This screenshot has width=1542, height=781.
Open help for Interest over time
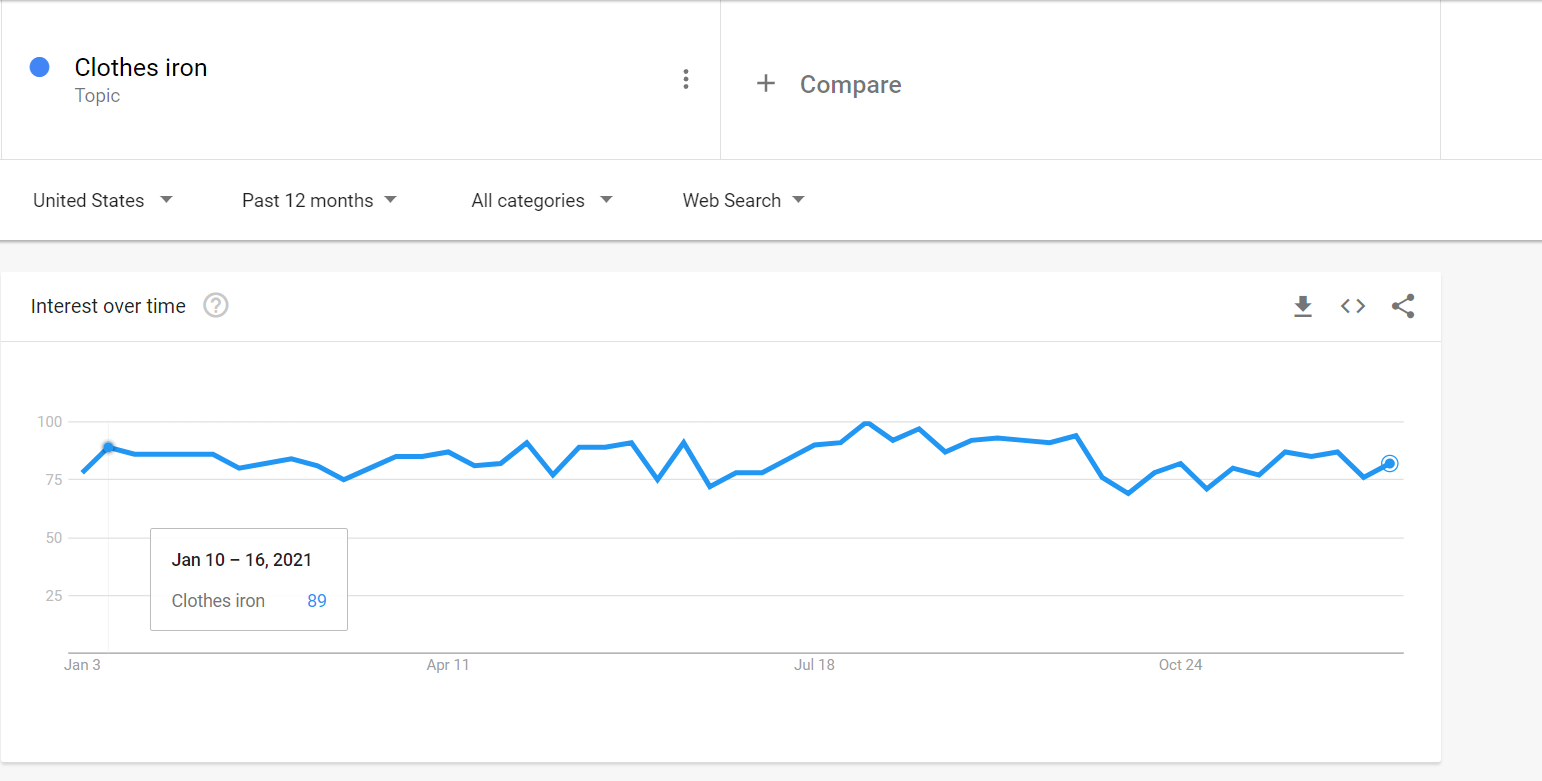(x=216, y=306)
